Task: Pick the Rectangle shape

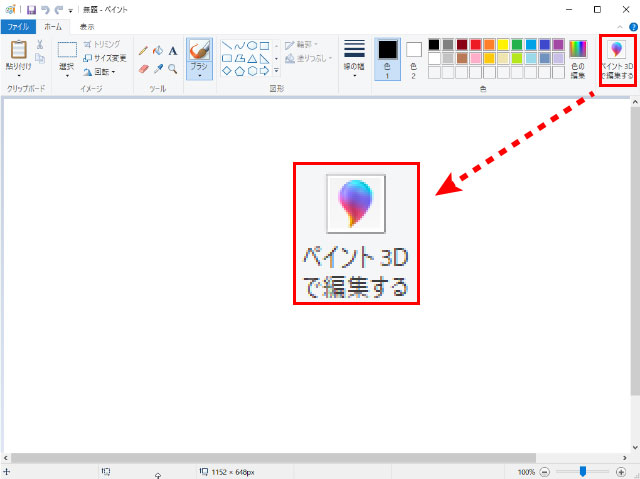Action: point(265,45)
